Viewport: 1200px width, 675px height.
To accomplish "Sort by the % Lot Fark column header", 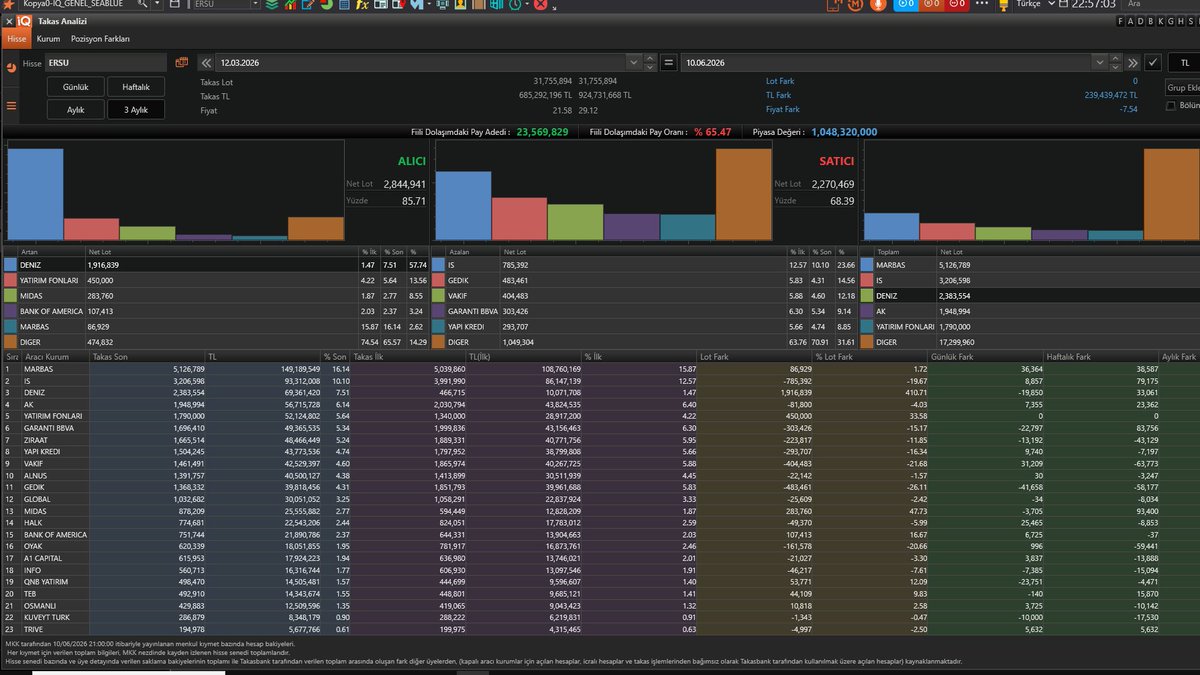I will (x=870, y=356).
